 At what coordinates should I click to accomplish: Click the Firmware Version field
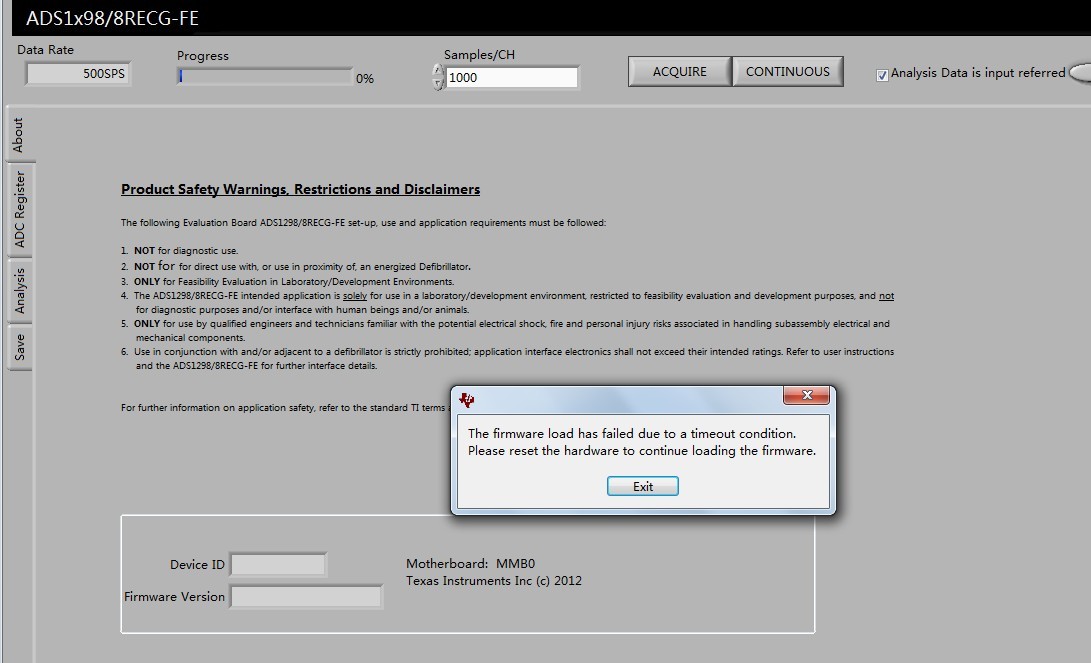click(306, 597)
